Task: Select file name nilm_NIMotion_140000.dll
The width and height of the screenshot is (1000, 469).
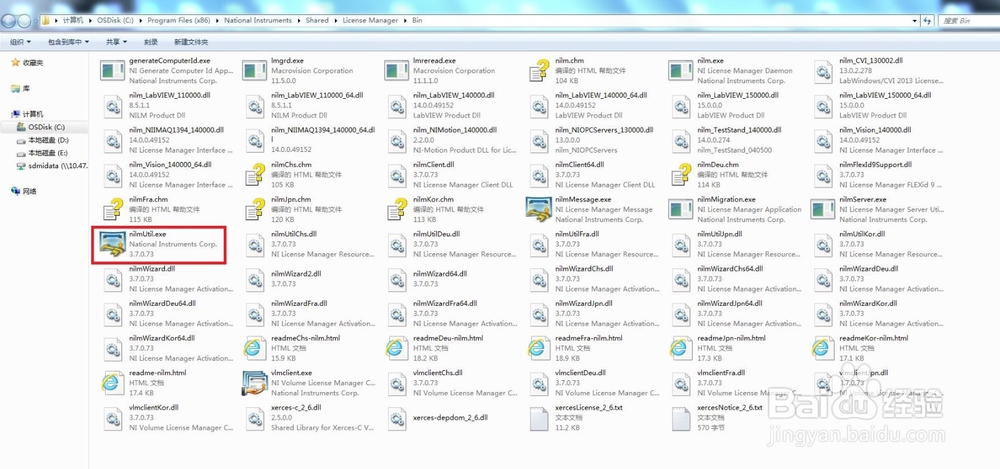Action: click(x=454, y=130)
